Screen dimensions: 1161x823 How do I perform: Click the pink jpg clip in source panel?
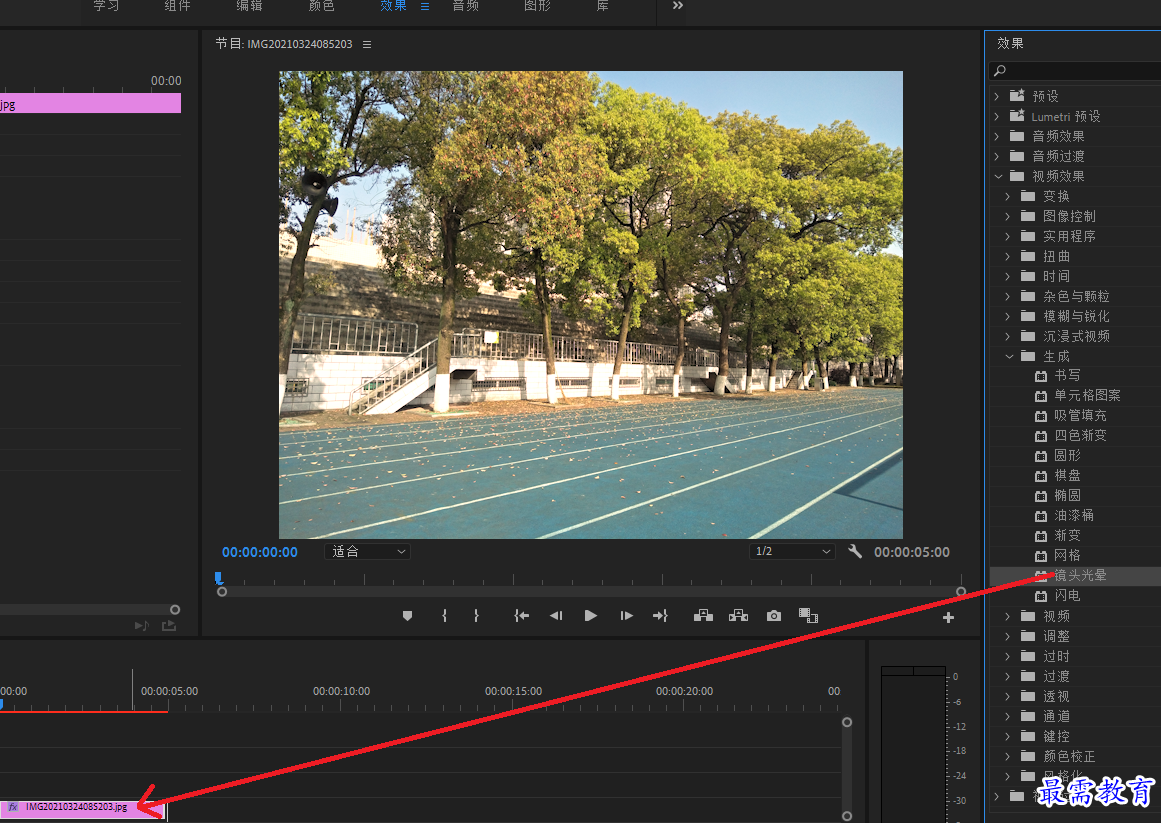(90, 103)
